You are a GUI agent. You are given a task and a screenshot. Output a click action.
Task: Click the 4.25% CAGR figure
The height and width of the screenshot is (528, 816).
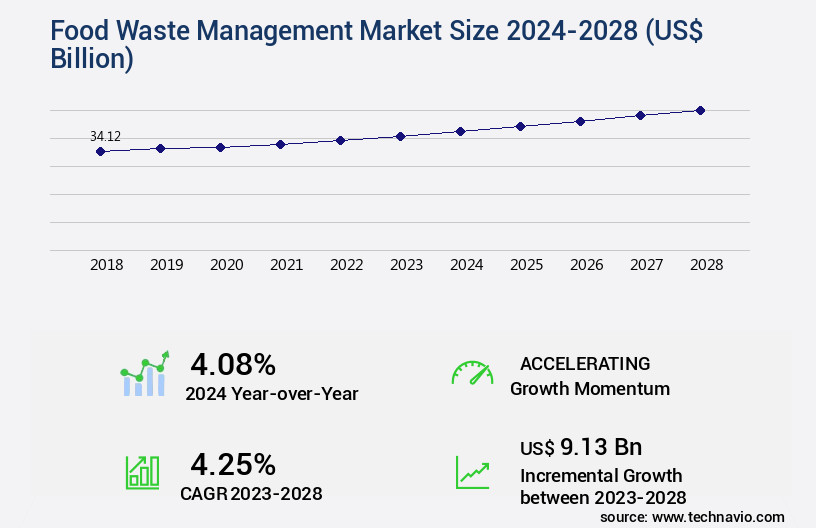pos(233,464)
